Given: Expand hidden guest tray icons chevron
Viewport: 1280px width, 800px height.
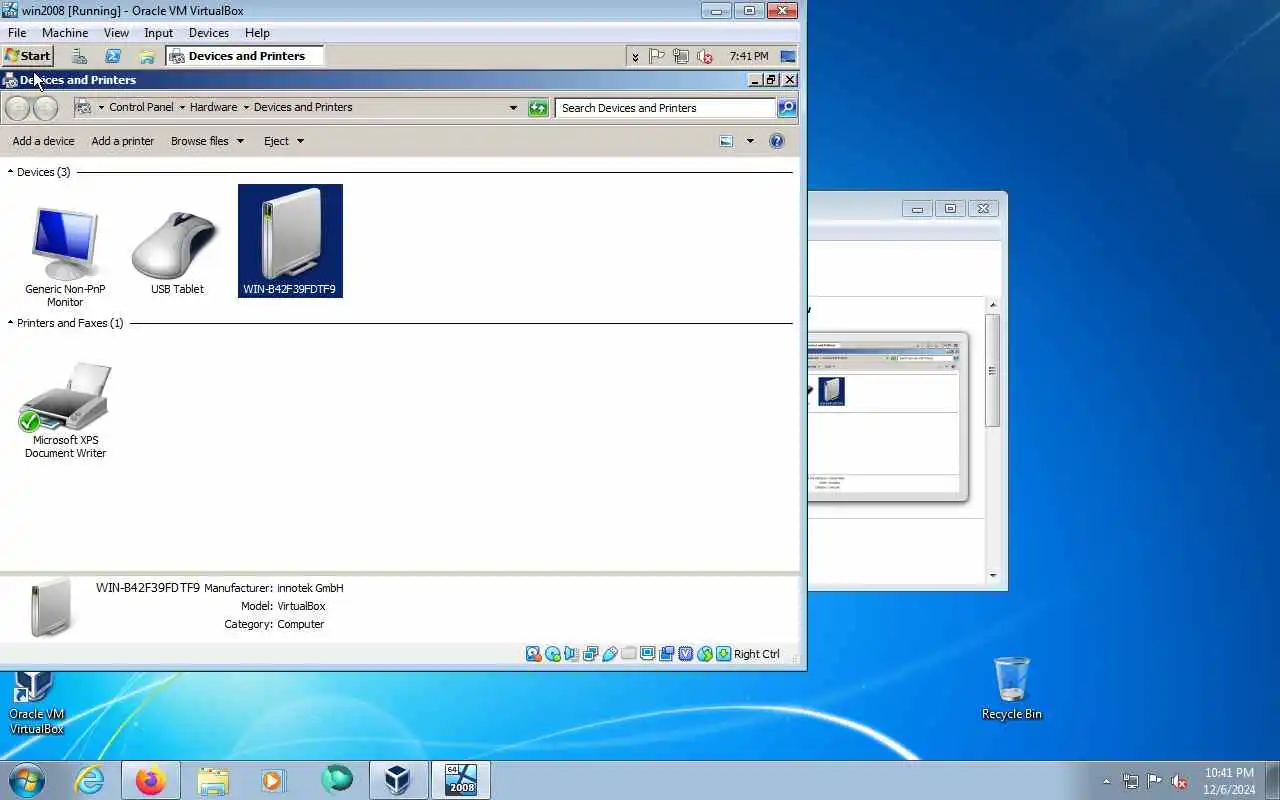Looking at the screenshot, I should tap(635, 57).
